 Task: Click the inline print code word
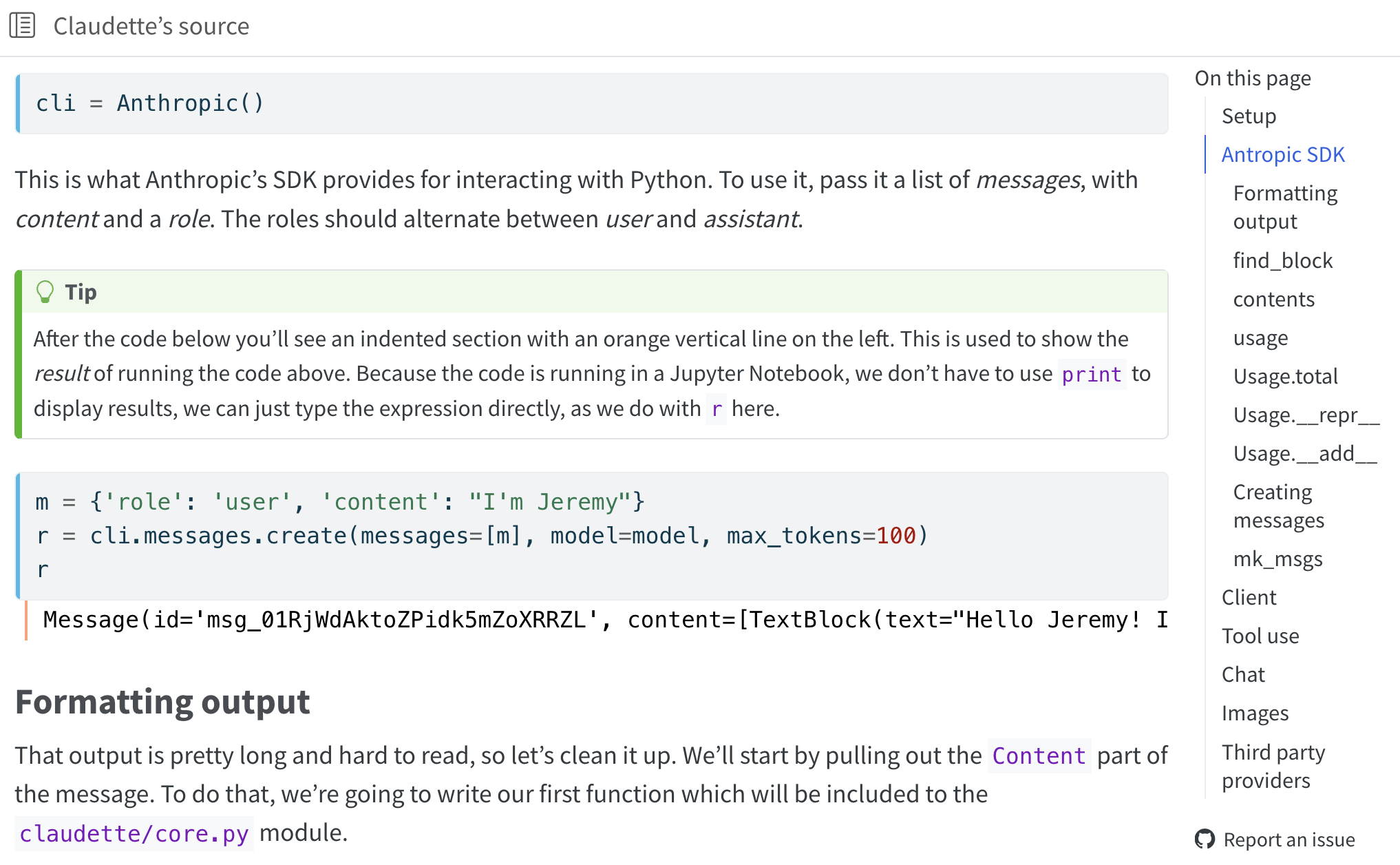pos(1092,374)
